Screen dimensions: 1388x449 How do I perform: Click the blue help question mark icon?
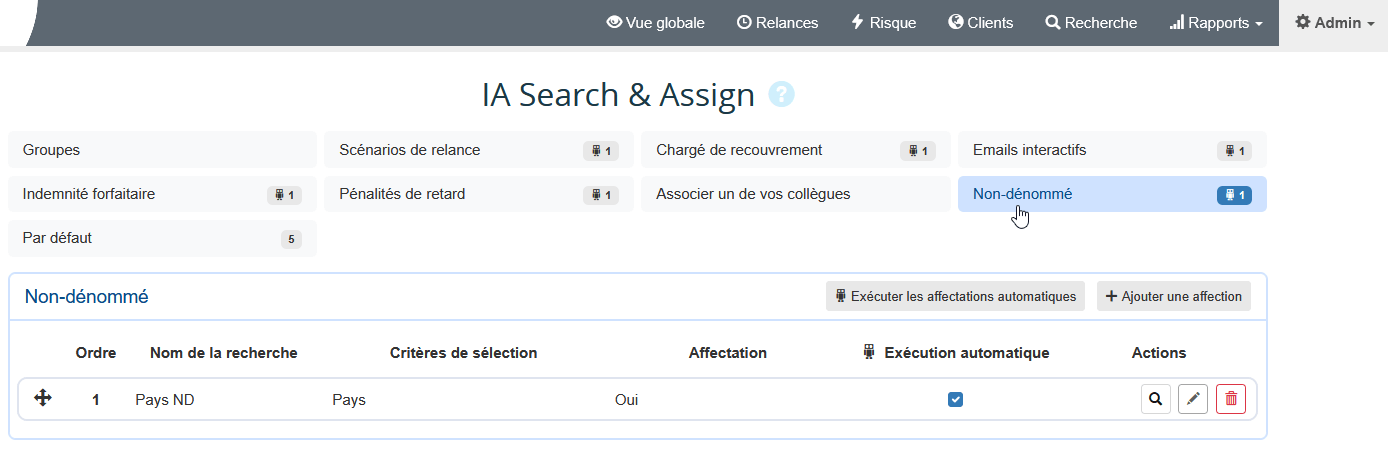point(781,95)
